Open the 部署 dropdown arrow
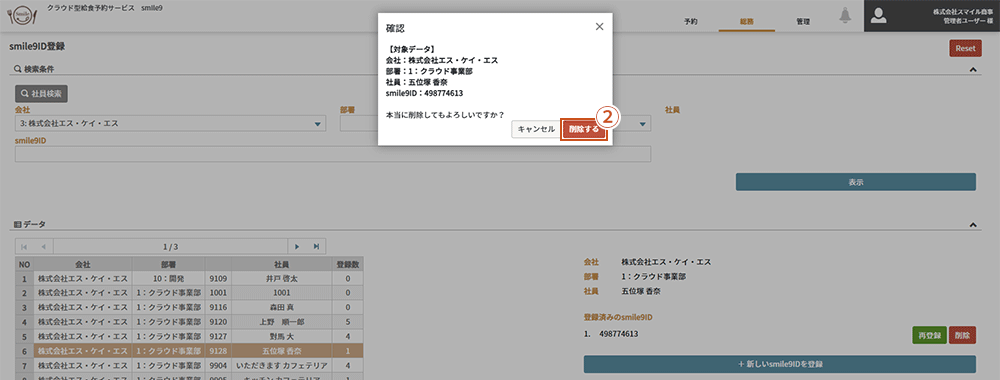 pos(643,124)
